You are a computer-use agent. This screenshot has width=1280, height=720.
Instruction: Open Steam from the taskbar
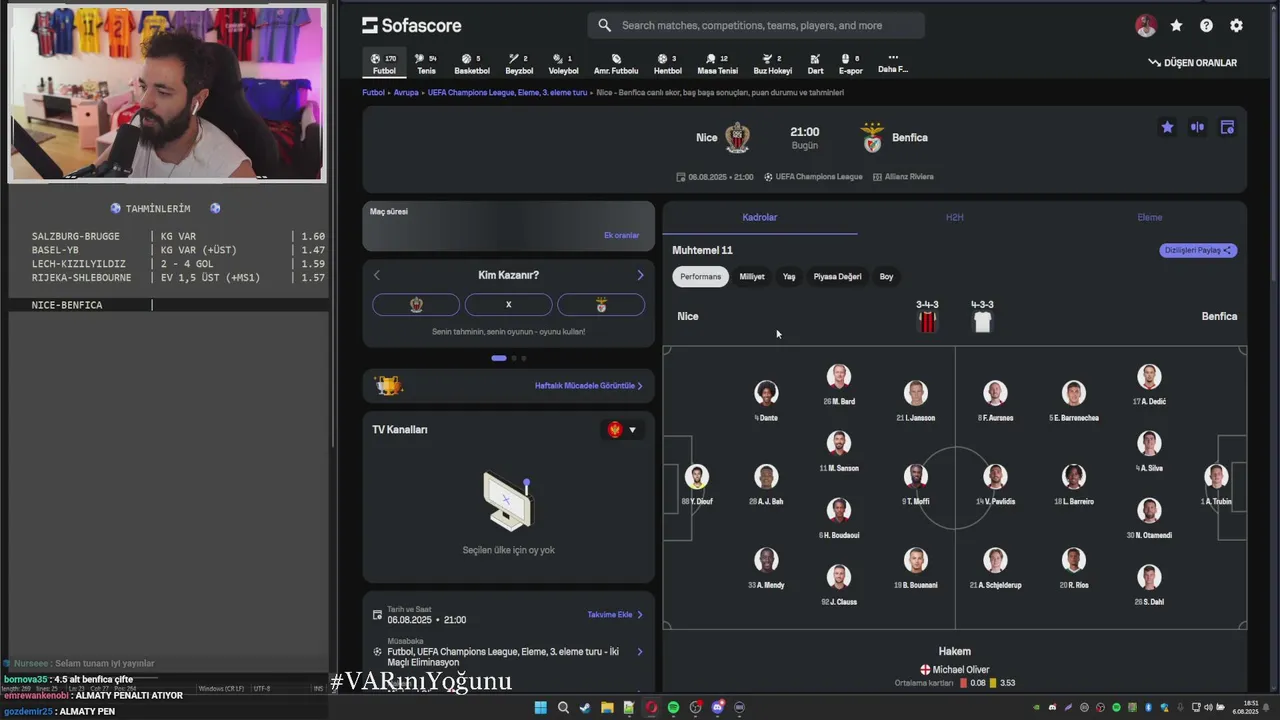pos(585,707)
